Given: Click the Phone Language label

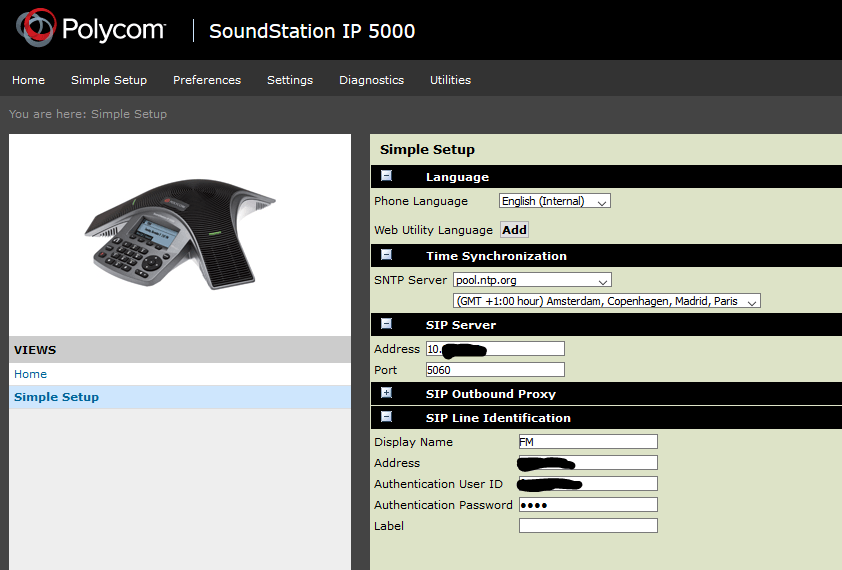Looking at the screenshot, I should [x=421, y=201].
